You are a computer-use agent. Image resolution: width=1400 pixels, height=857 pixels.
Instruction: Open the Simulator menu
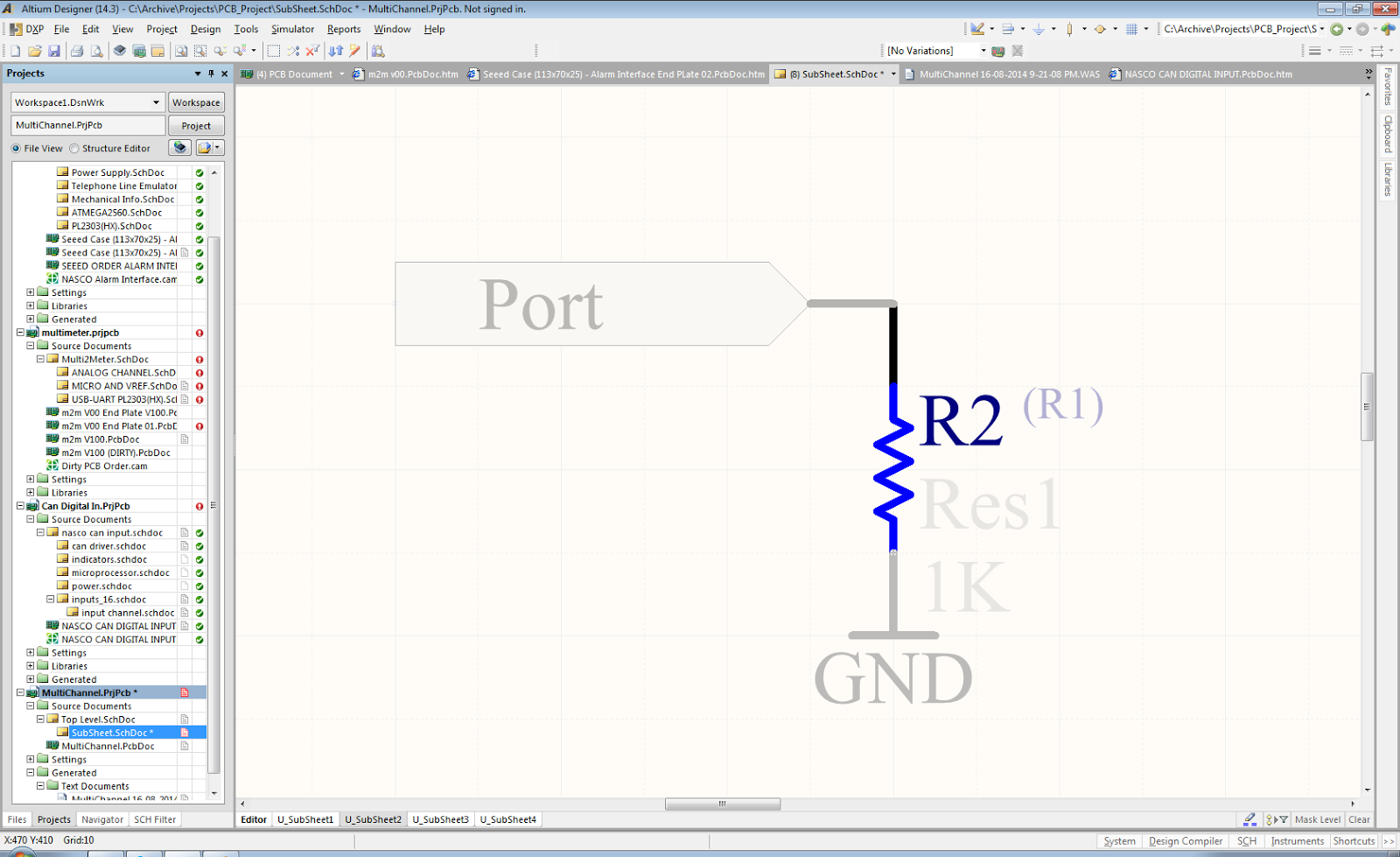[x=292, y=29]
